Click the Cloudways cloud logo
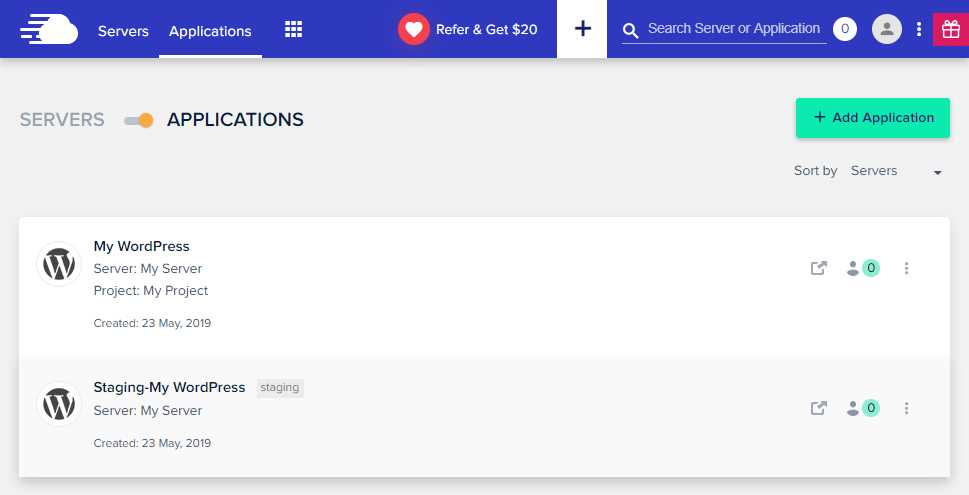Image resolution: width=969 pixels, height=495 pixels. click(48, 29)
